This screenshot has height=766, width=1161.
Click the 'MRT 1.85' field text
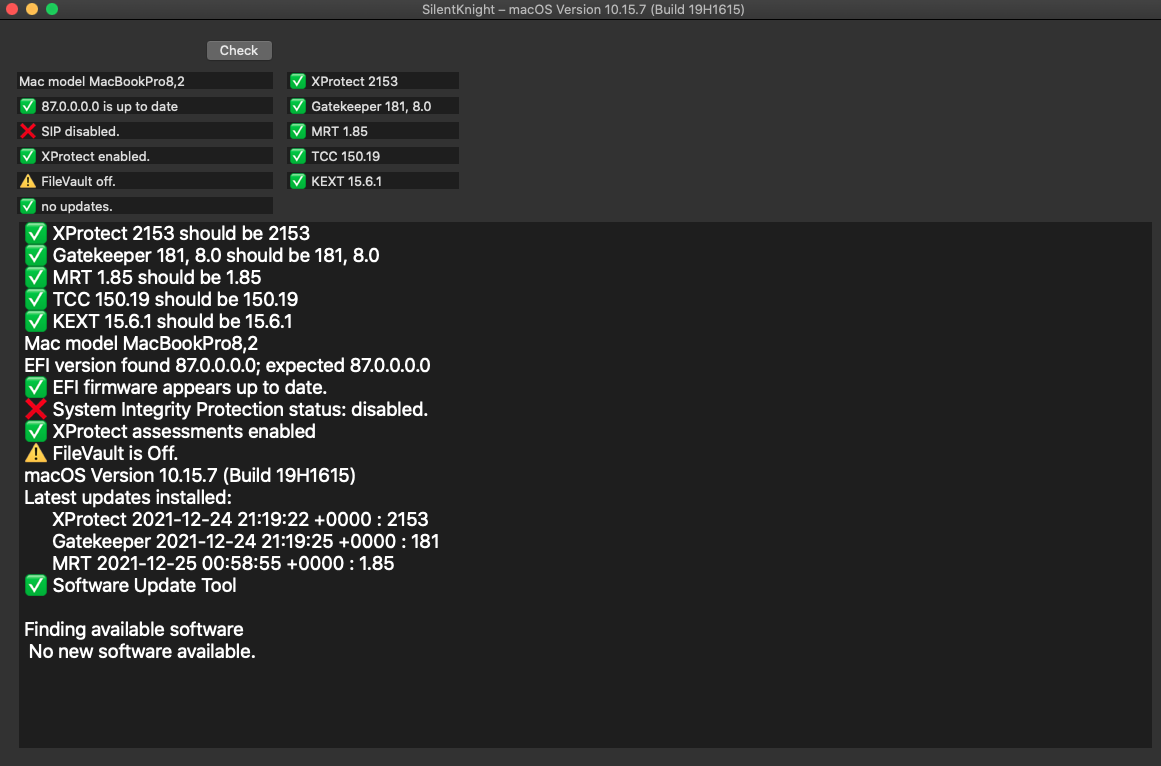[339, 131]
